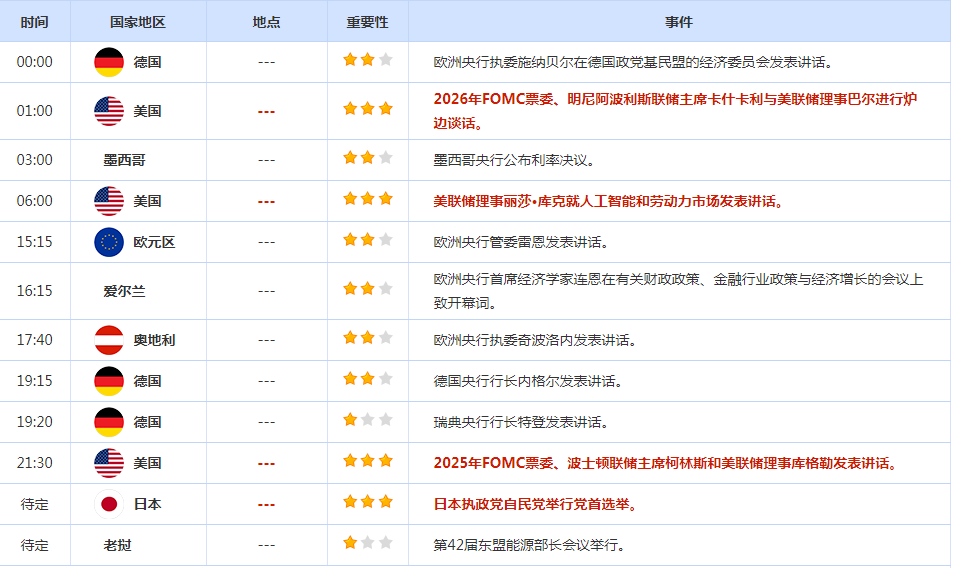This screenshot has width=953, height=568.
Task: Click the US flag in the 21:30 row
Action: tap(108, 463)
